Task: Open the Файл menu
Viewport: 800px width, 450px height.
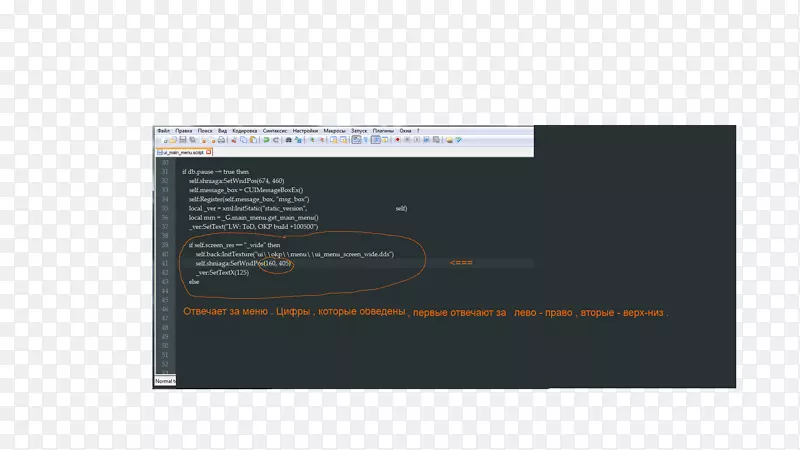Action: click(163, 131)
